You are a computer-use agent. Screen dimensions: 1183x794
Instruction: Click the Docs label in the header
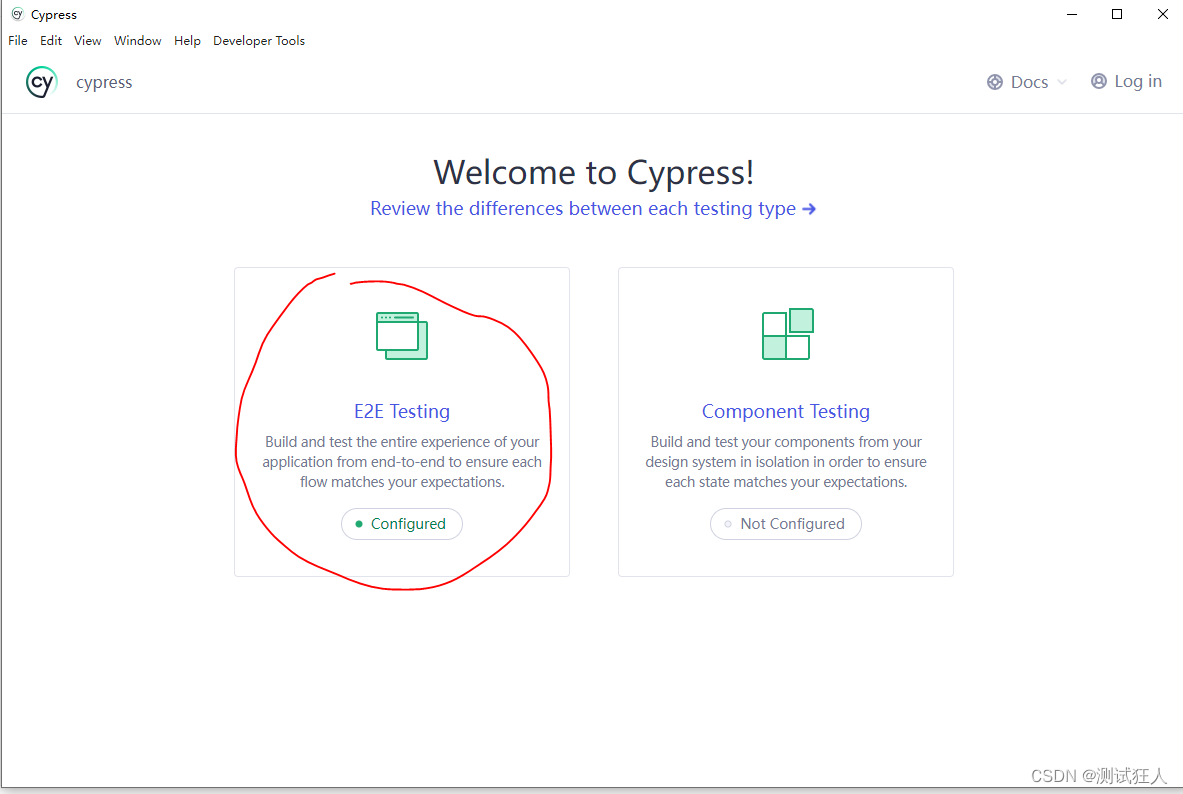coord(1029,82)
